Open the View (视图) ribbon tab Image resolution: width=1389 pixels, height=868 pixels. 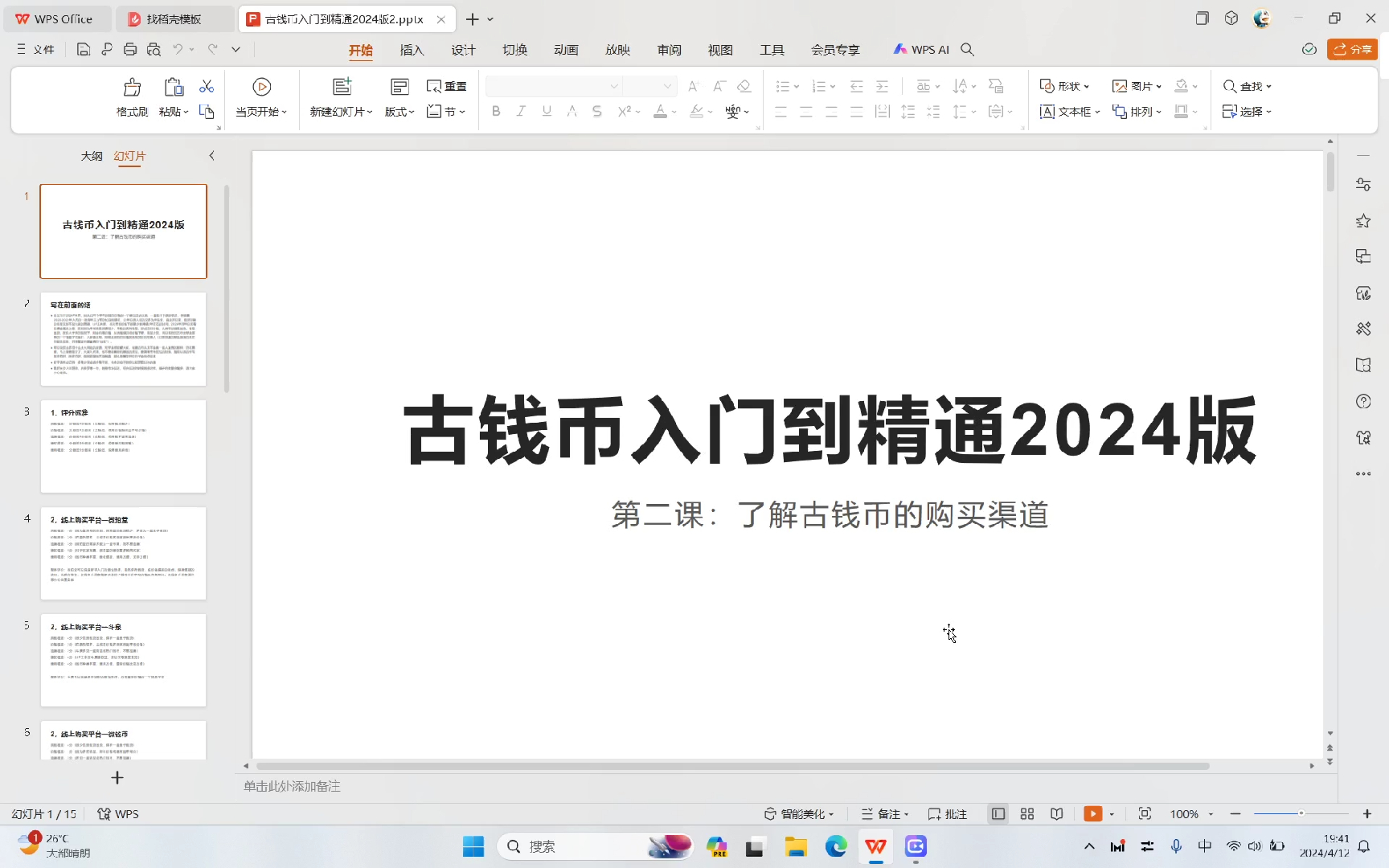(x=720, y=50)
